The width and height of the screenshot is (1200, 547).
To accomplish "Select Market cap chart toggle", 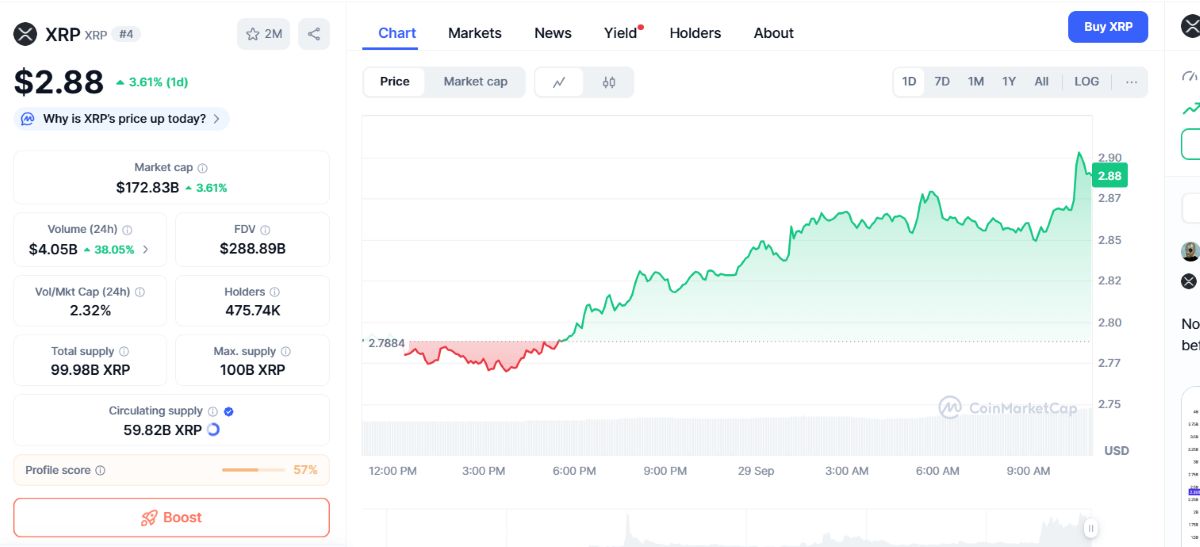I will point(476,82).
